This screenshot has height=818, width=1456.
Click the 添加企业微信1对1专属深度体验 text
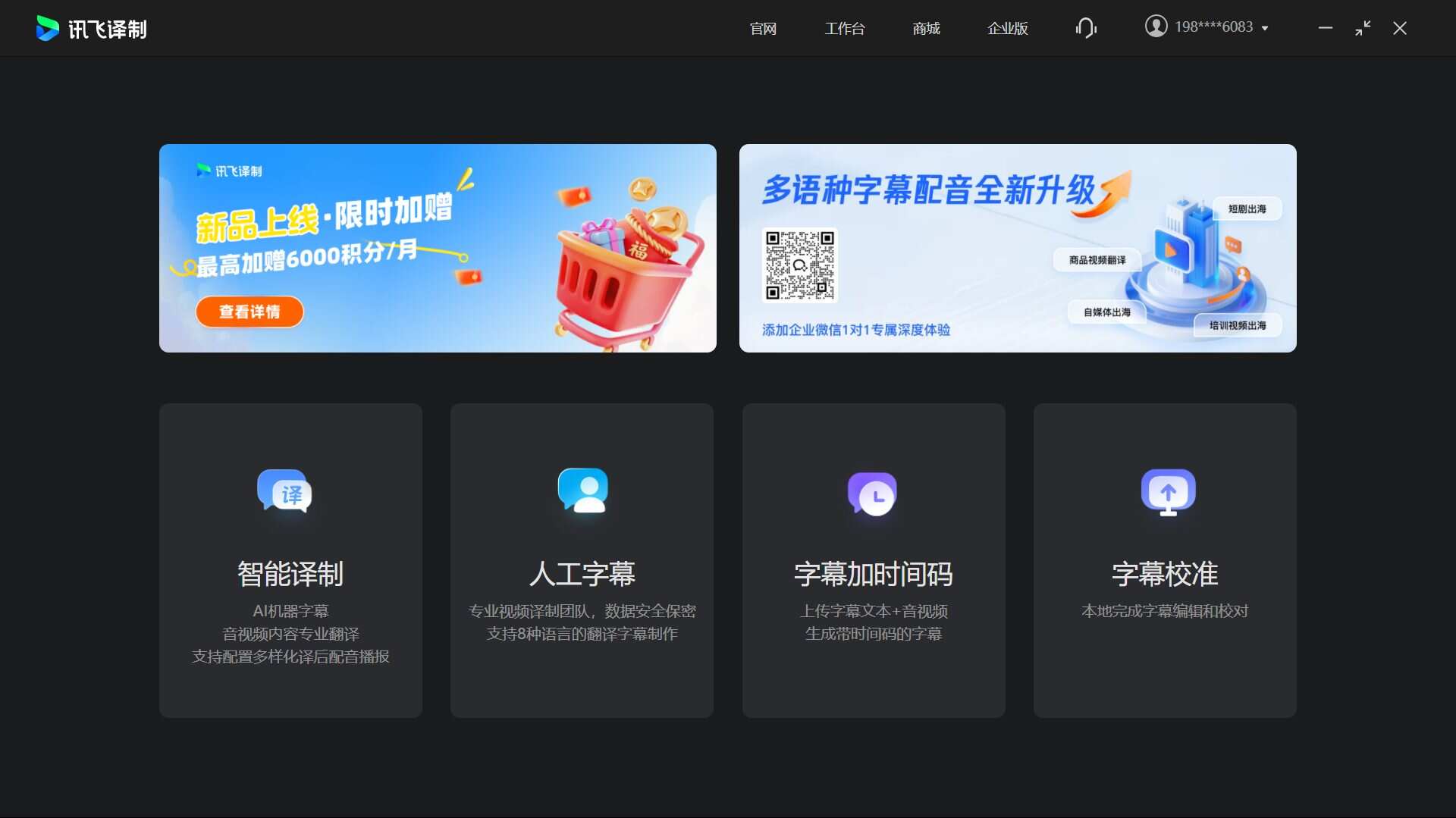(856, 330)
